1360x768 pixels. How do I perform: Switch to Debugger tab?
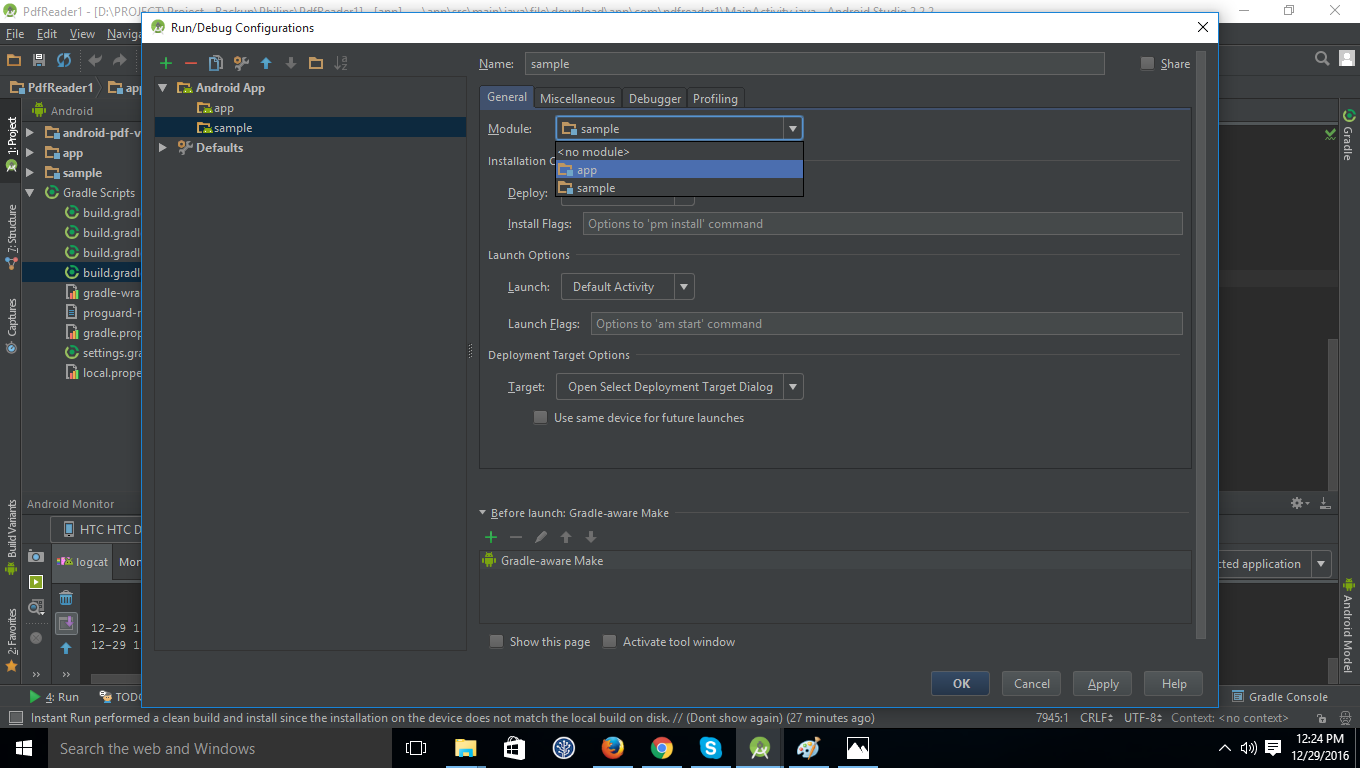click(654, 98)
